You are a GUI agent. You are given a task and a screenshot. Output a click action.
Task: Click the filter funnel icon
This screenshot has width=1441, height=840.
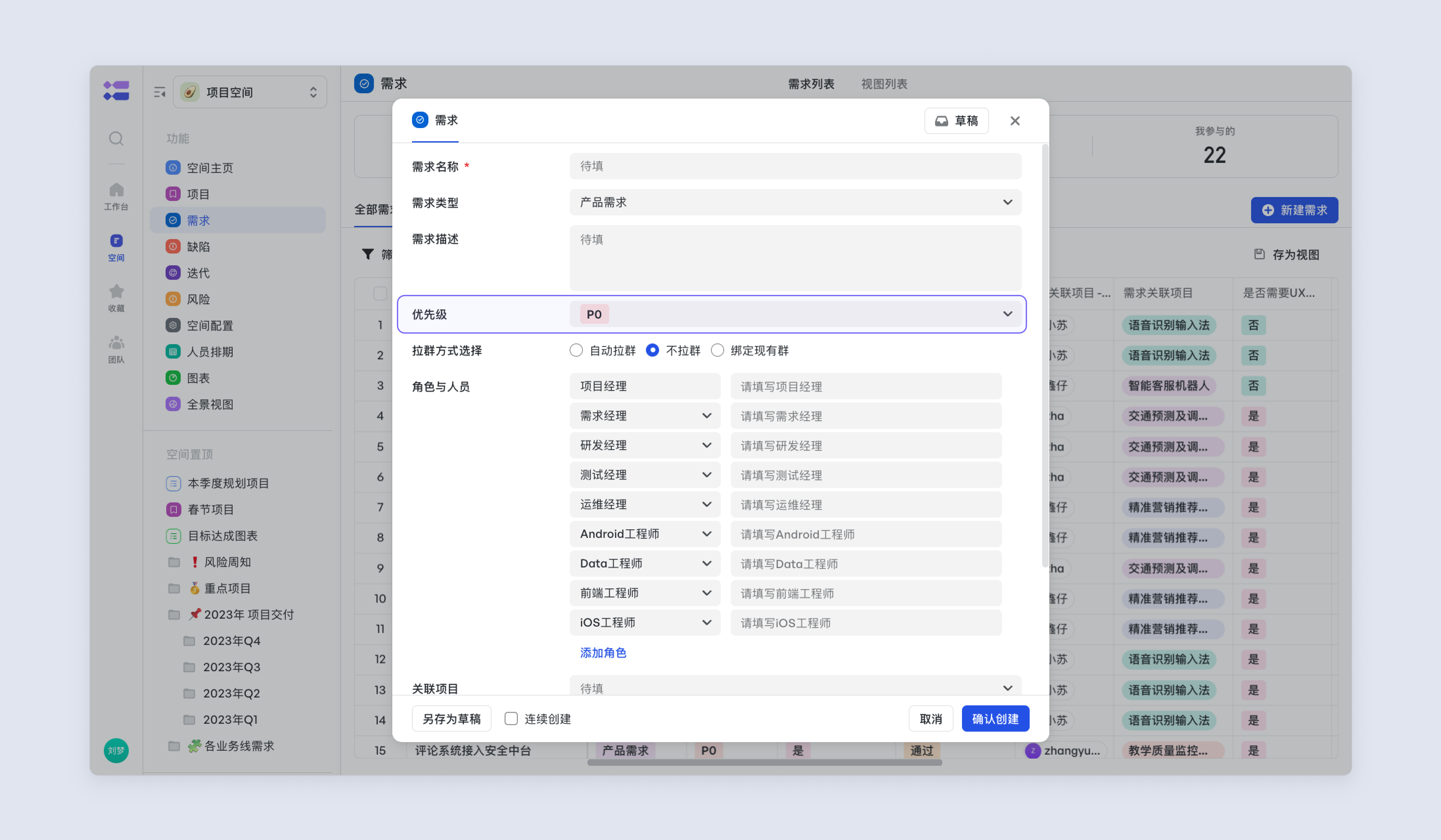tap(368, 254)
